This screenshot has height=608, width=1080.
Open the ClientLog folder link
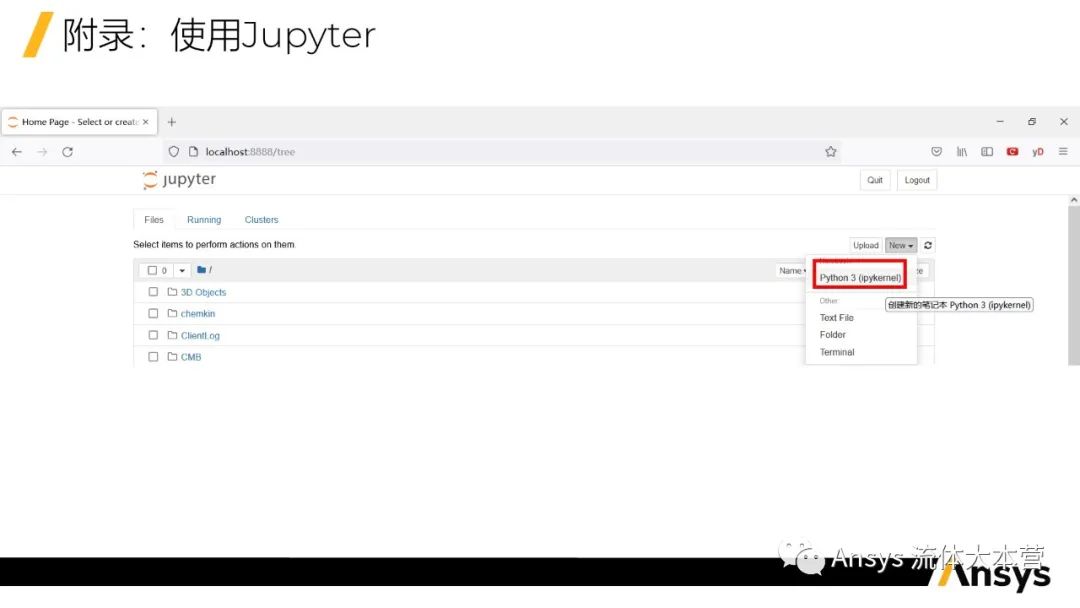pos(200,335)
